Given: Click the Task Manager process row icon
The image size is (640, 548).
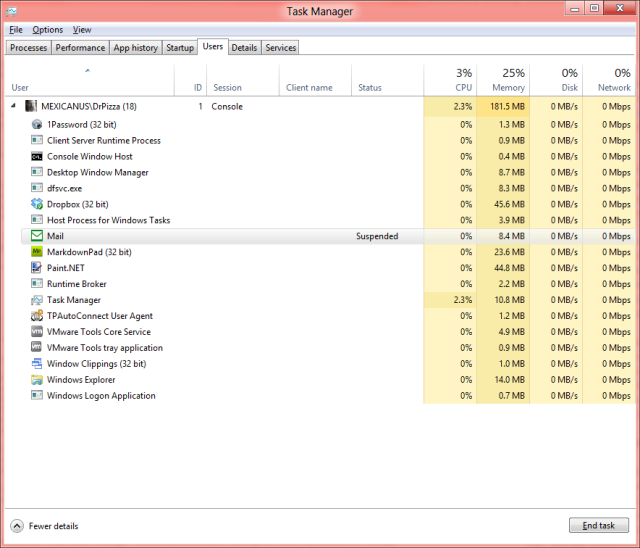Looking at the screenshot, I should pyautogui.click(x=37, y=300).
